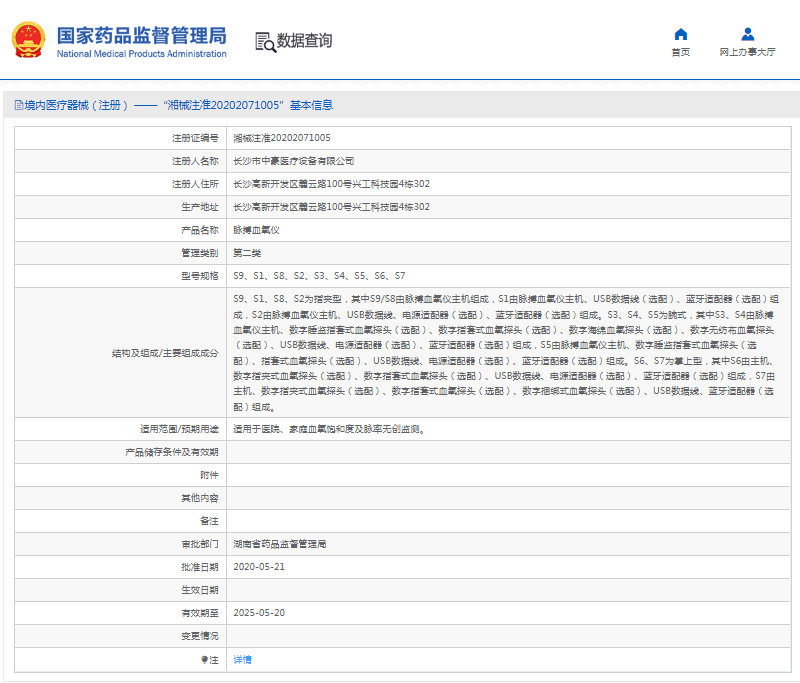The width and height of the screenshot is (800, 683).
Task: Click the 数据查询 text label
Action: pos(304,41)
